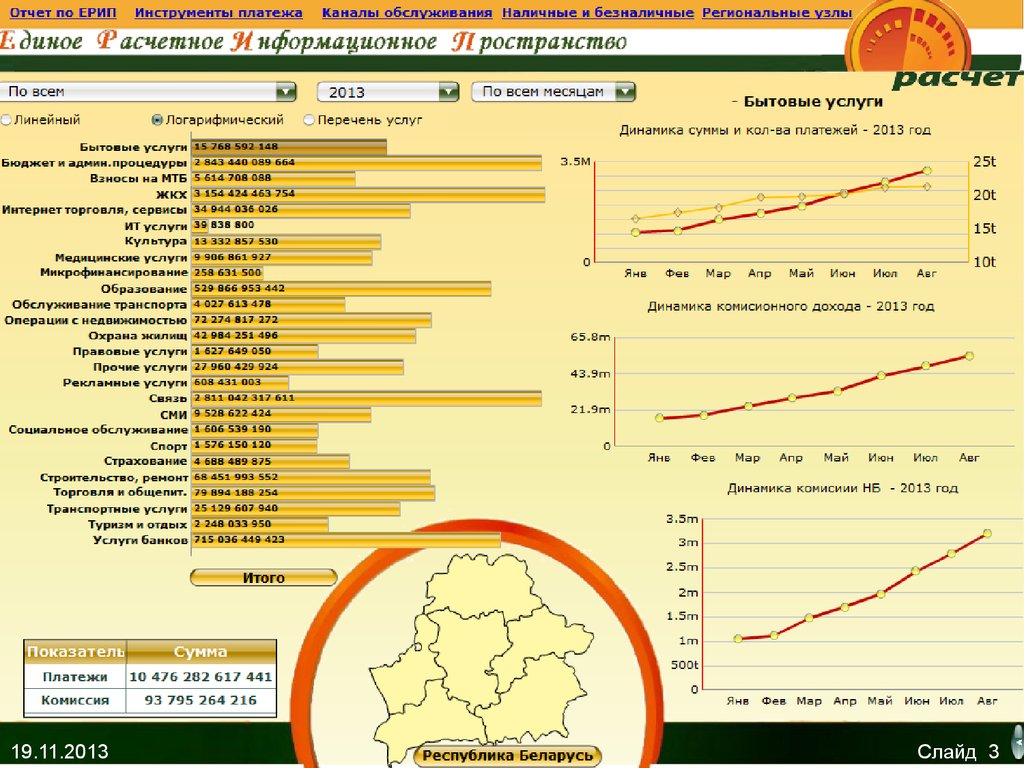Select the Культура bar
Screen dimensions: 1024x768
286,242
